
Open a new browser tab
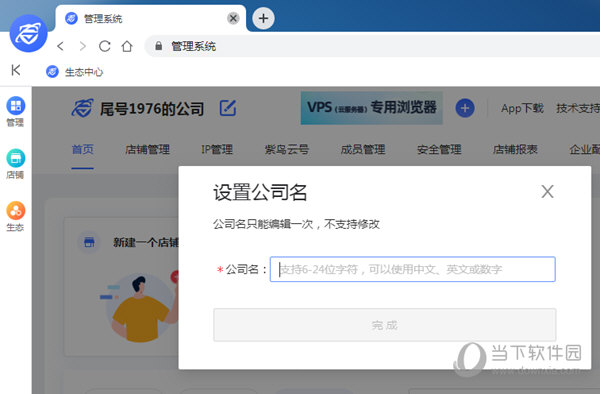[x=263, y=18]
